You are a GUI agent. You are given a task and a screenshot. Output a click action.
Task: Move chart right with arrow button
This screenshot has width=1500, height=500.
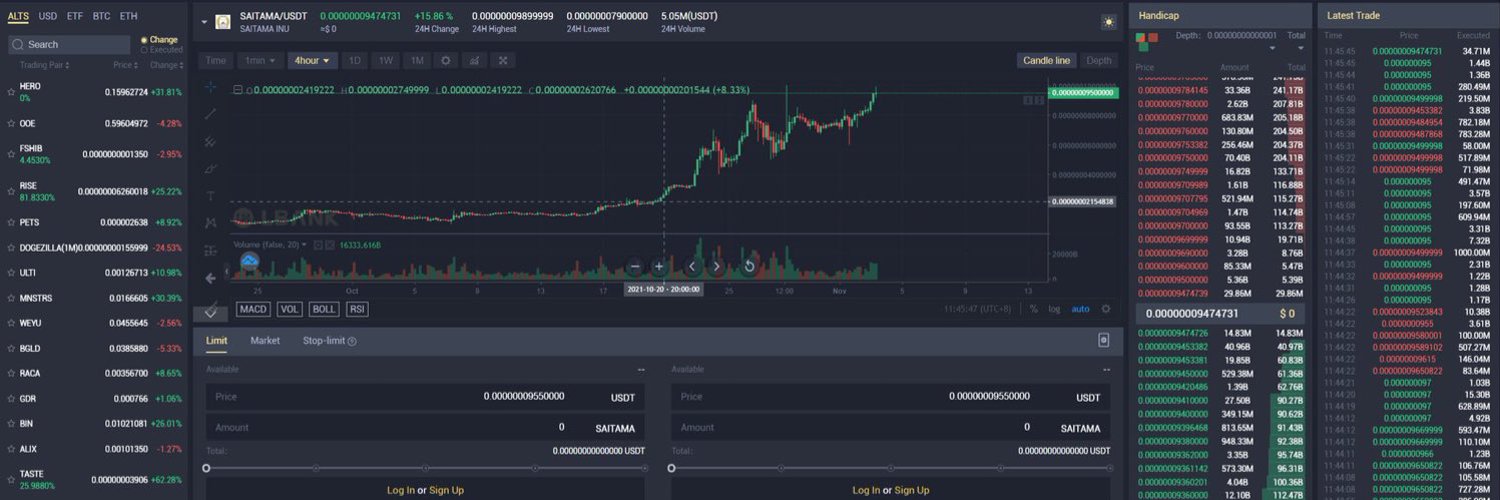(717, 266)
